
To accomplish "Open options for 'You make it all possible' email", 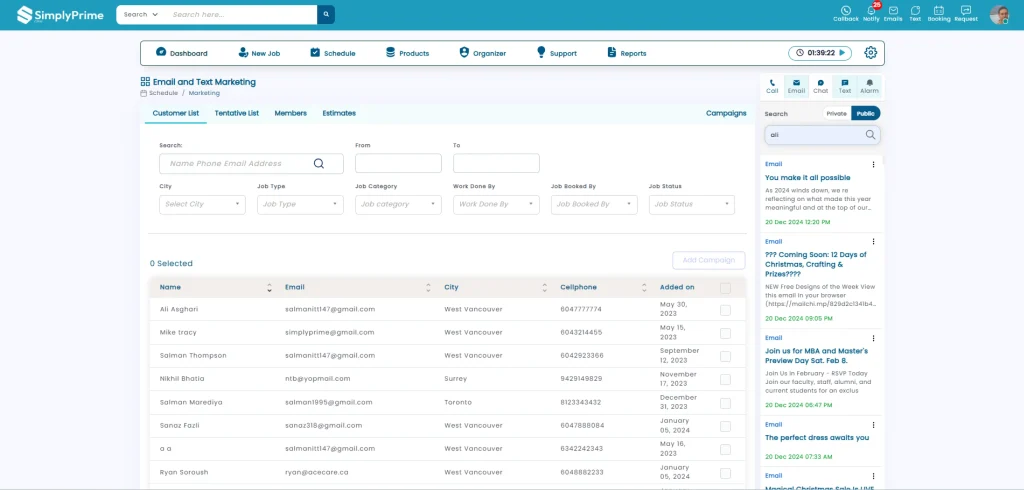I will pyautogui.click(x=873, y=165).
